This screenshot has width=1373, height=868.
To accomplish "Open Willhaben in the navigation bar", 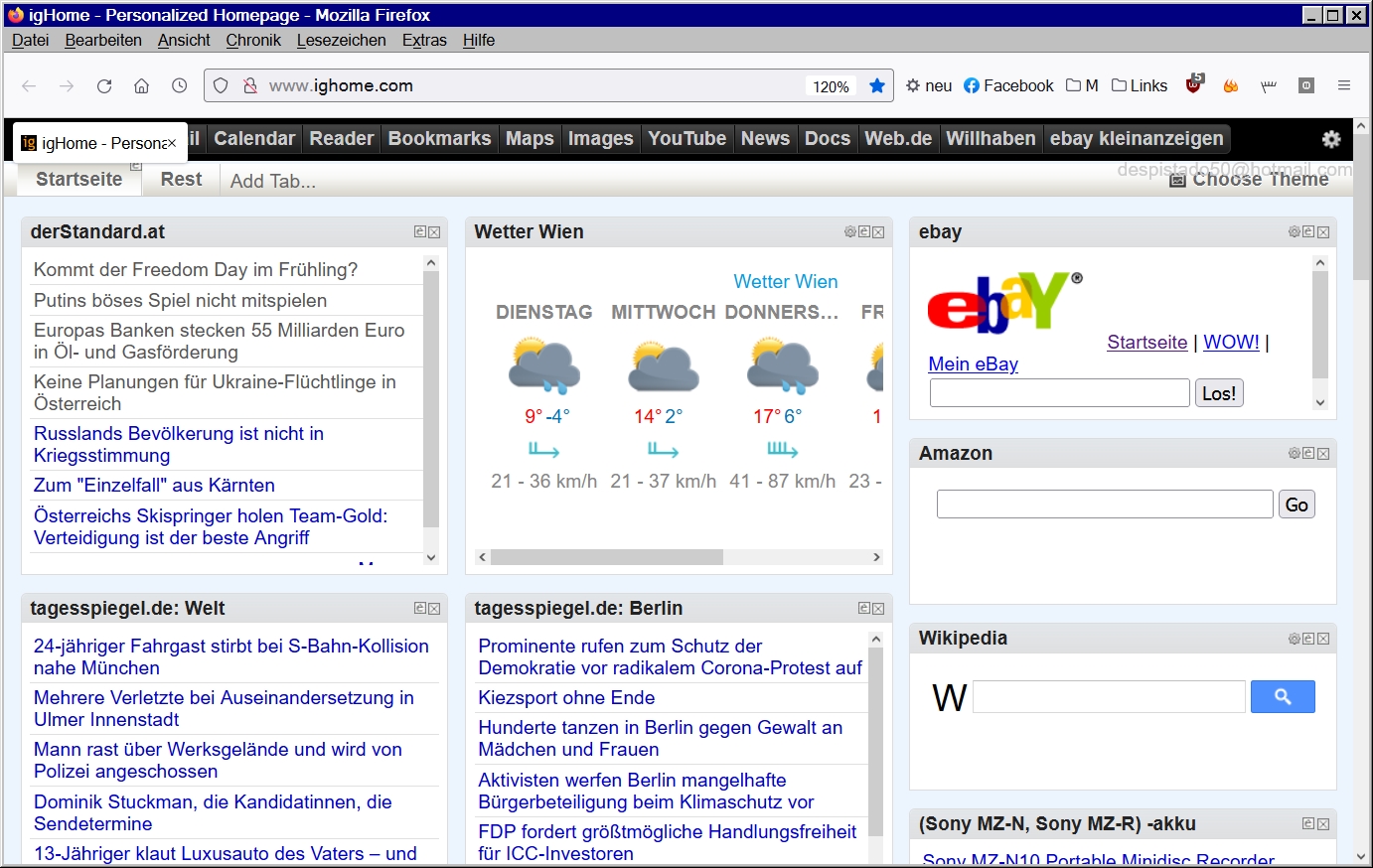I will coord(991,139).
